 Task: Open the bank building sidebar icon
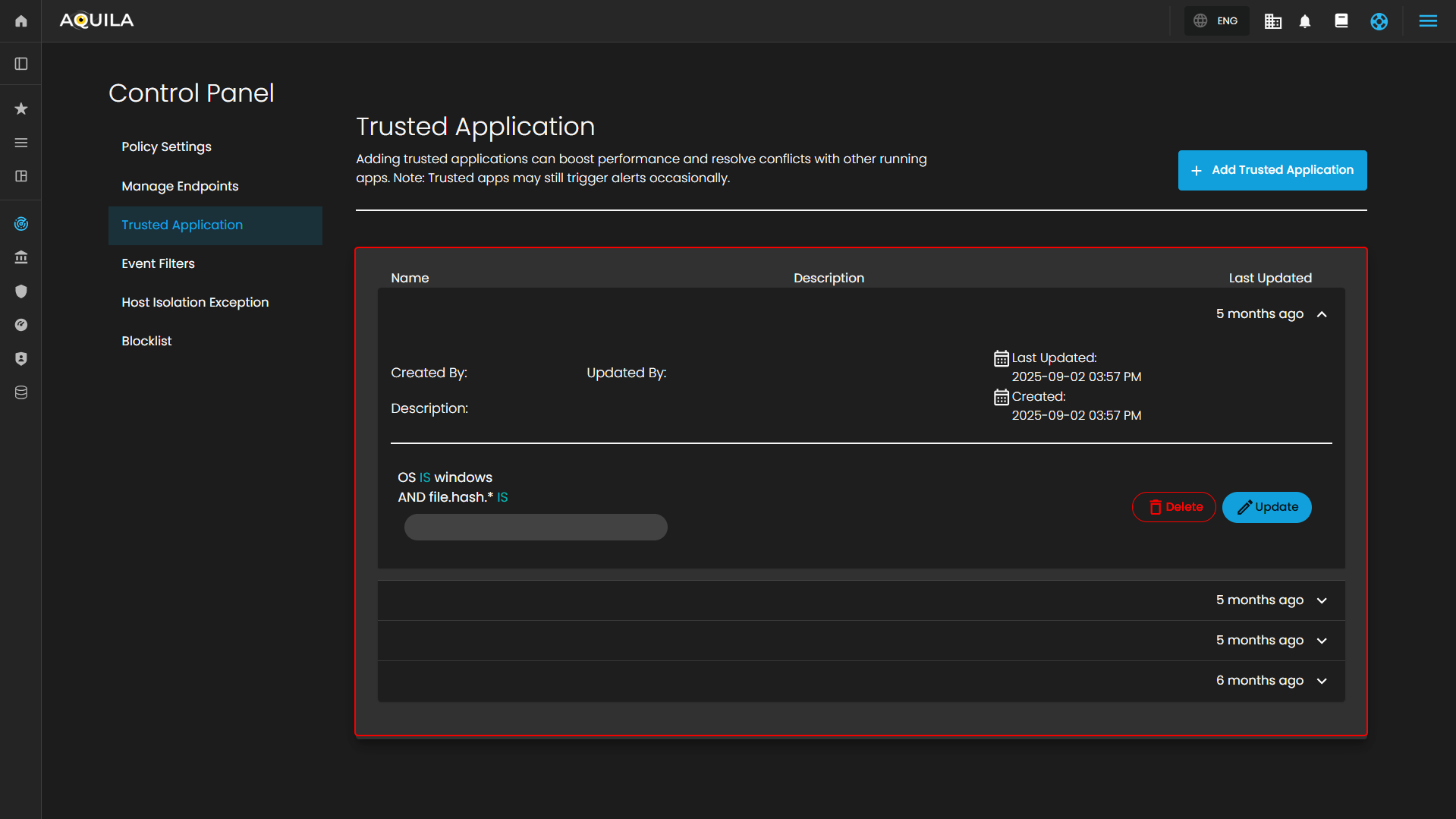click(x=21, y=257)
